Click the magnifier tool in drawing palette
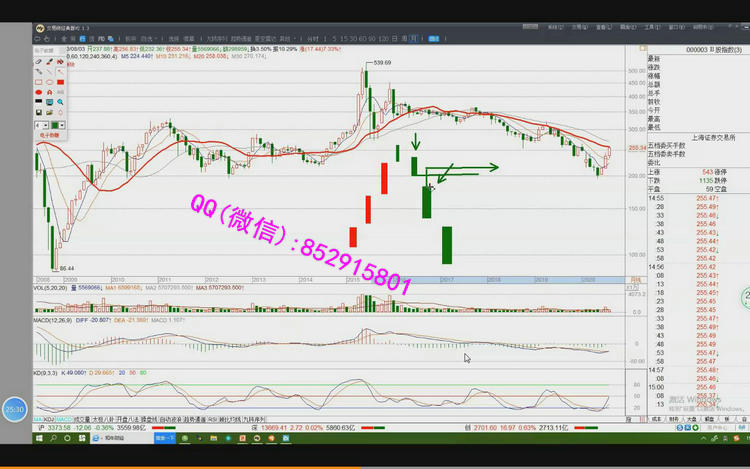 pos(61,101)
